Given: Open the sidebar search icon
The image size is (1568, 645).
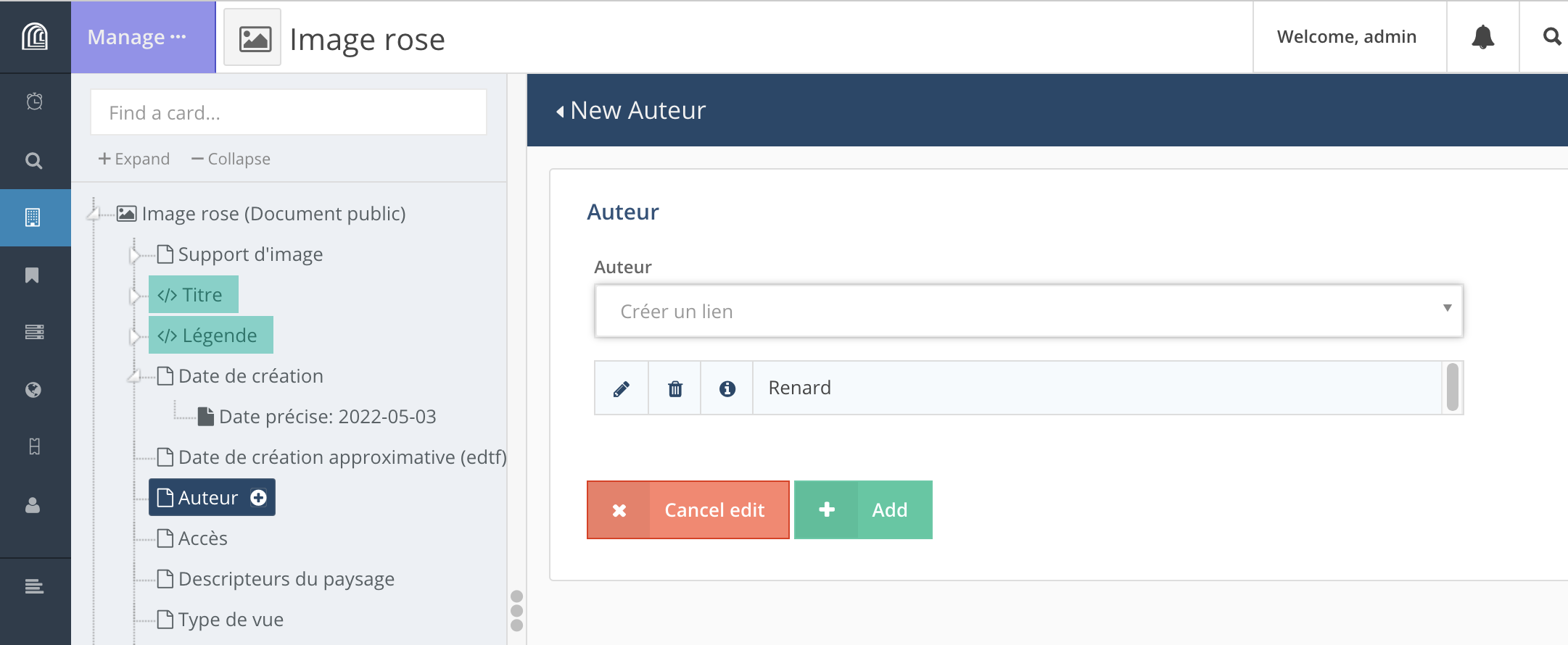Looking at the screenshot, I should (34, 160).
